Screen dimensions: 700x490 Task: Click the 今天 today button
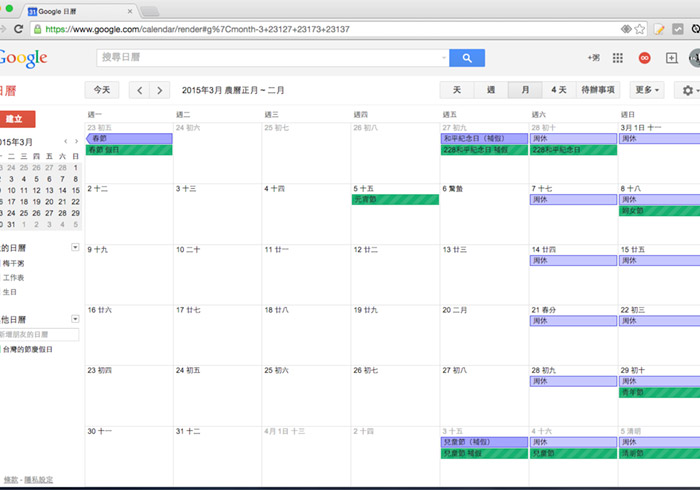coord(102,90)
